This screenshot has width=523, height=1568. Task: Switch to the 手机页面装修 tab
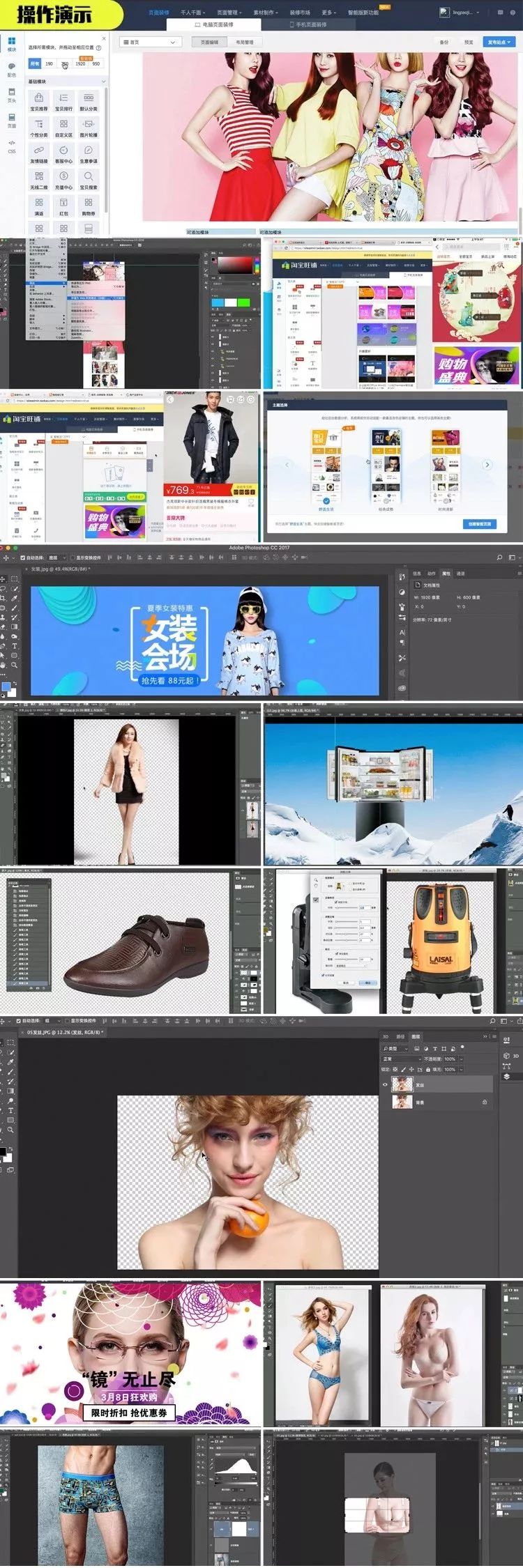(308, 24)
